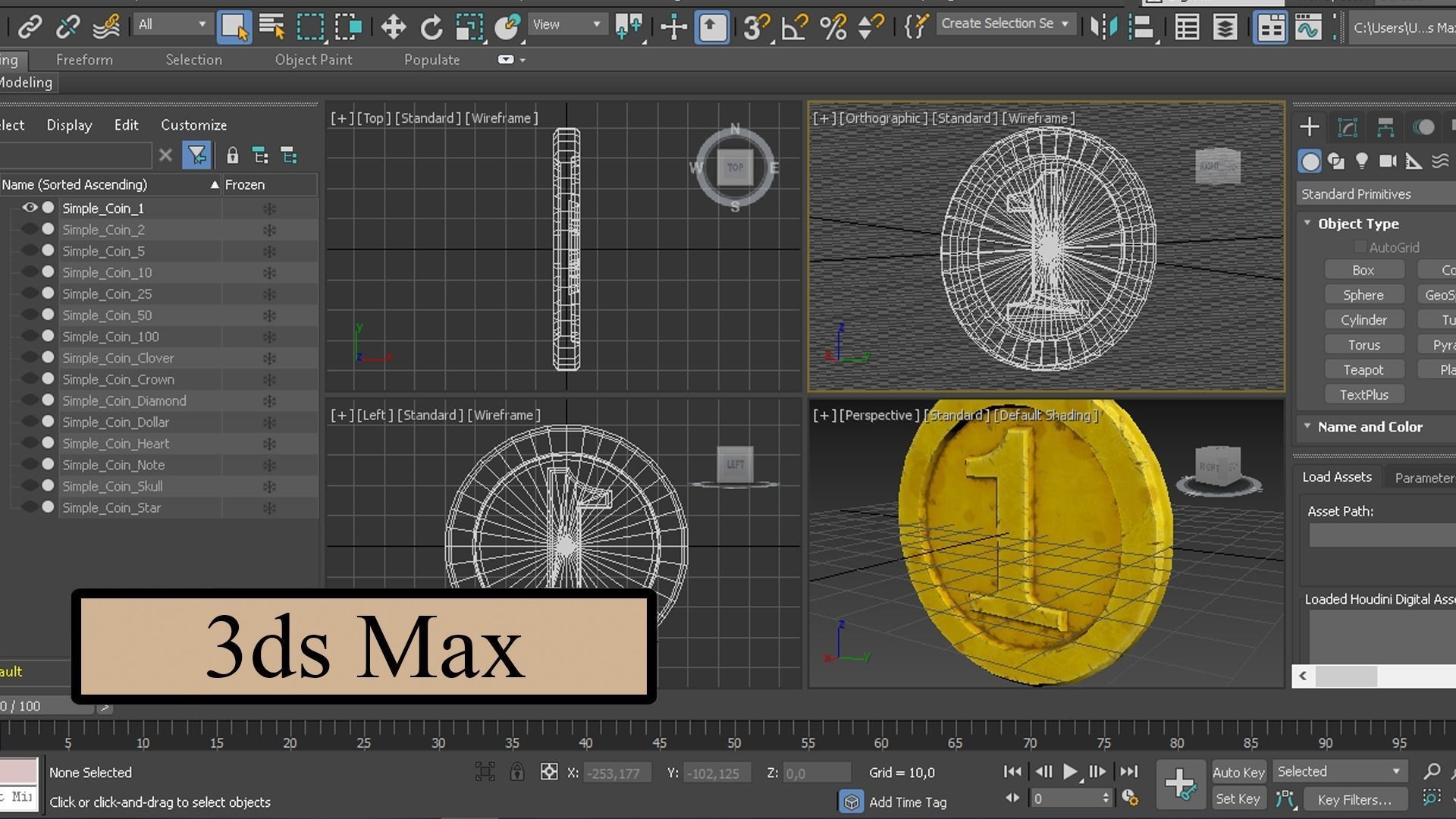Click the Teapot primitive button
This screenshot has height=819, width=1456.
click(x=1363, y=370)
